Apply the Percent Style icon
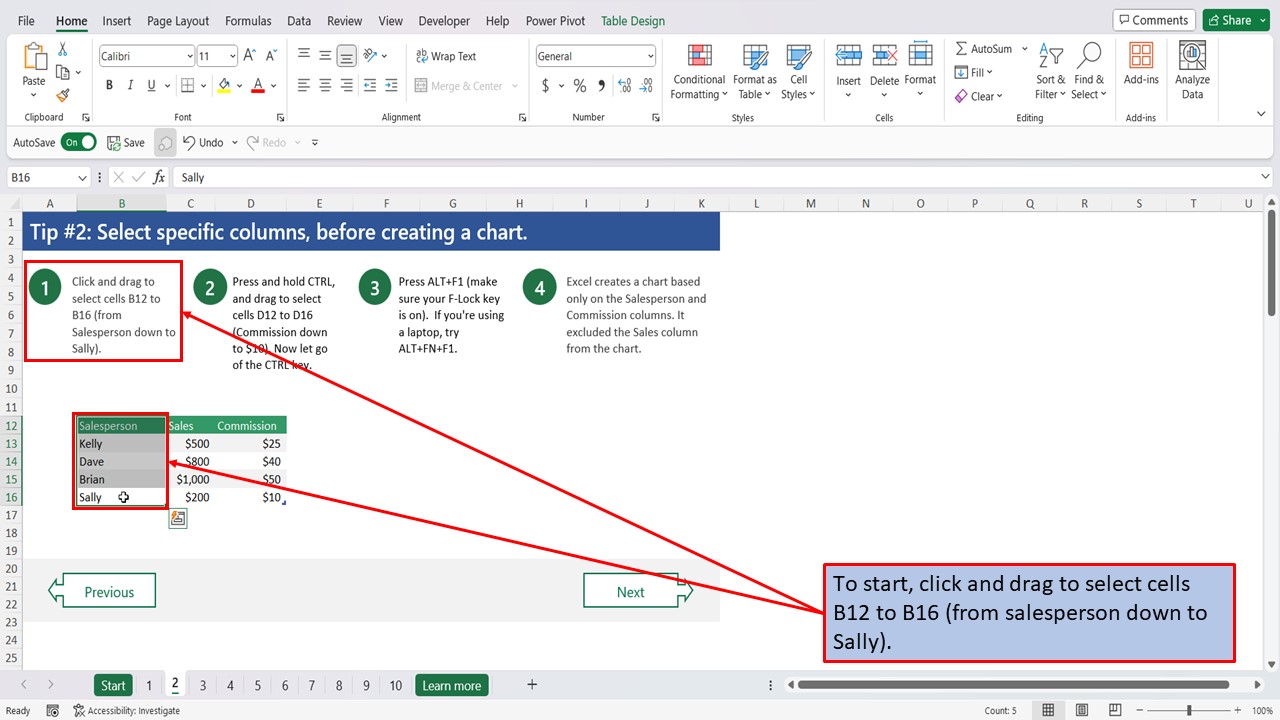1280x720 pixels. 579,86
